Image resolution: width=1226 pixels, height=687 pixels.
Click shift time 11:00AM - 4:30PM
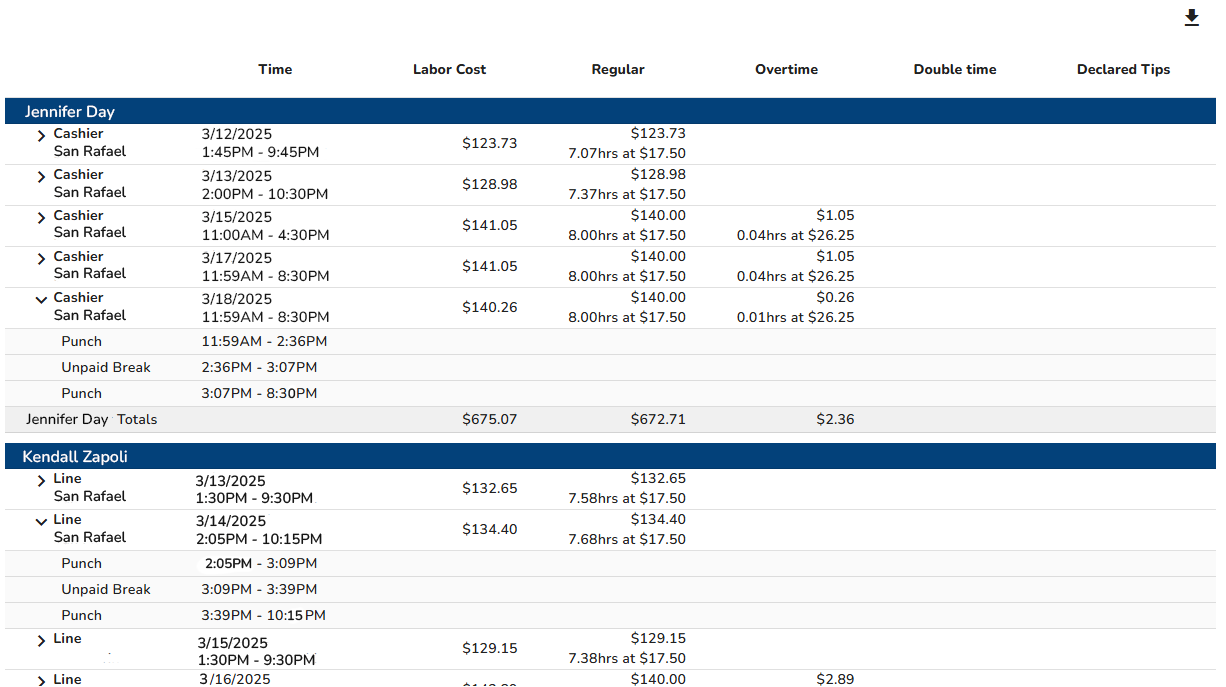tap(265, 235)
